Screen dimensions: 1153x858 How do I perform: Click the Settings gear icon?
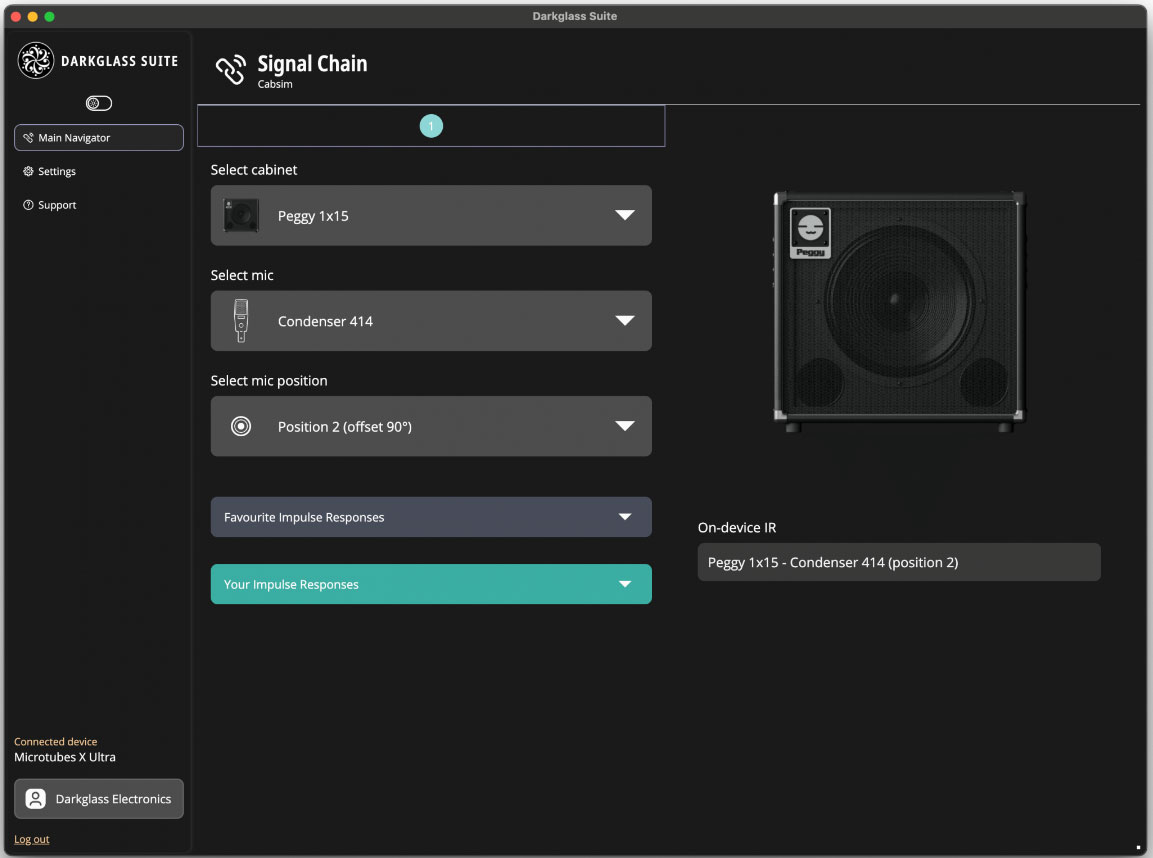28,171
